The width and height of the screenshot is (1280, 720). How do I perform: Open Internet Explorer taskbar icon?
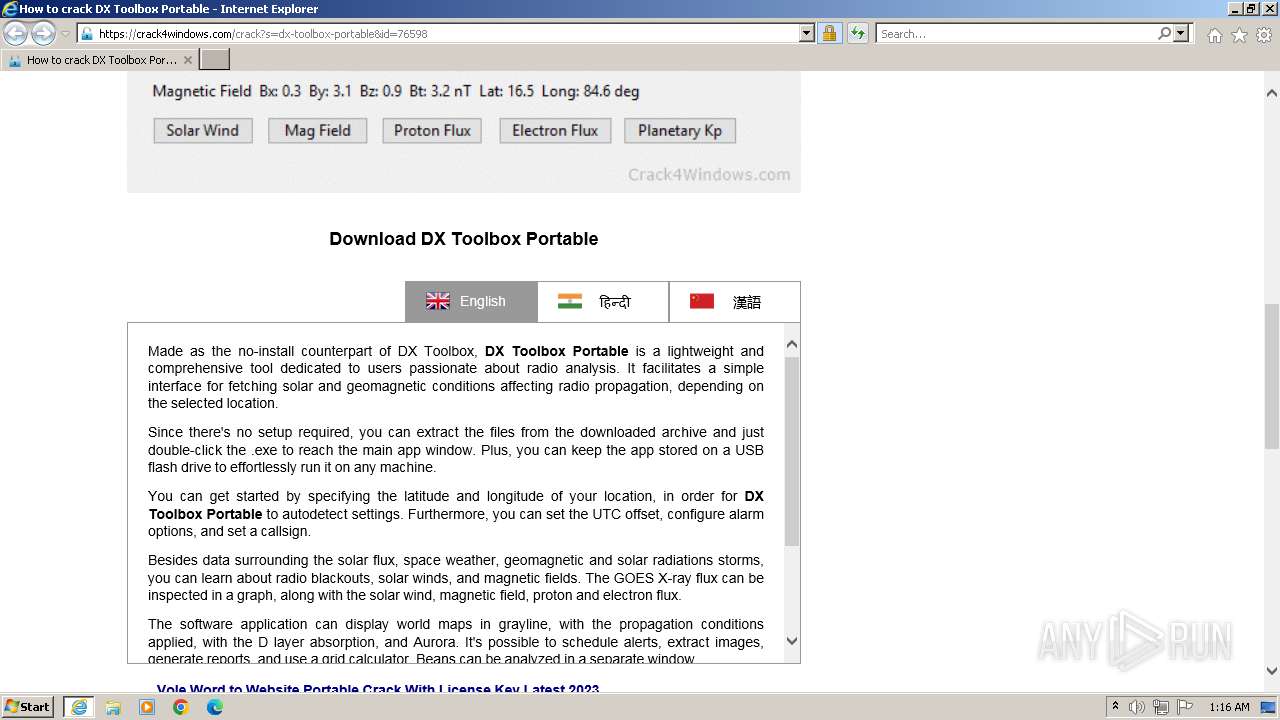[78, 707]
